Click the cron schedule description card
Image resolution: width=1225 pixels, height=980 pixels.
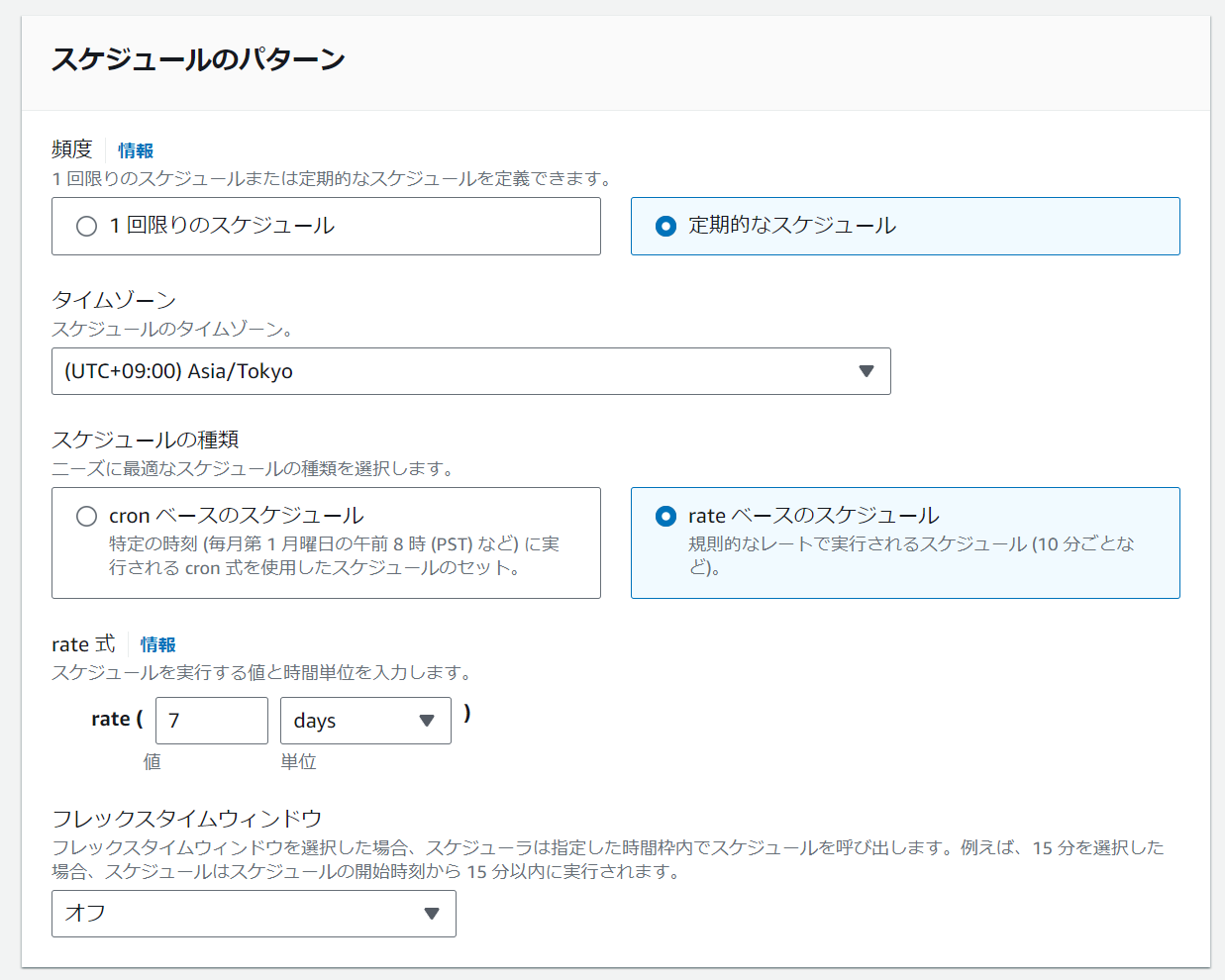(x=327, y=542)
